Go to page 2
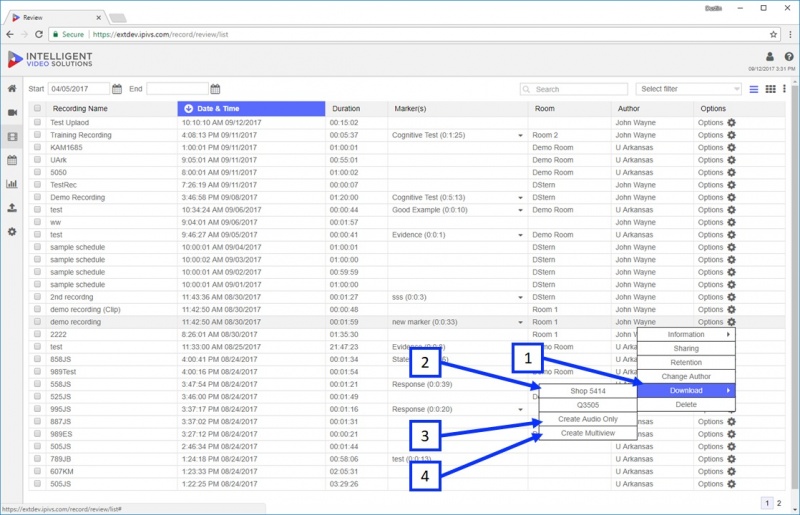Viewport: 800px width, 515px height. click(x=779, y=503)
